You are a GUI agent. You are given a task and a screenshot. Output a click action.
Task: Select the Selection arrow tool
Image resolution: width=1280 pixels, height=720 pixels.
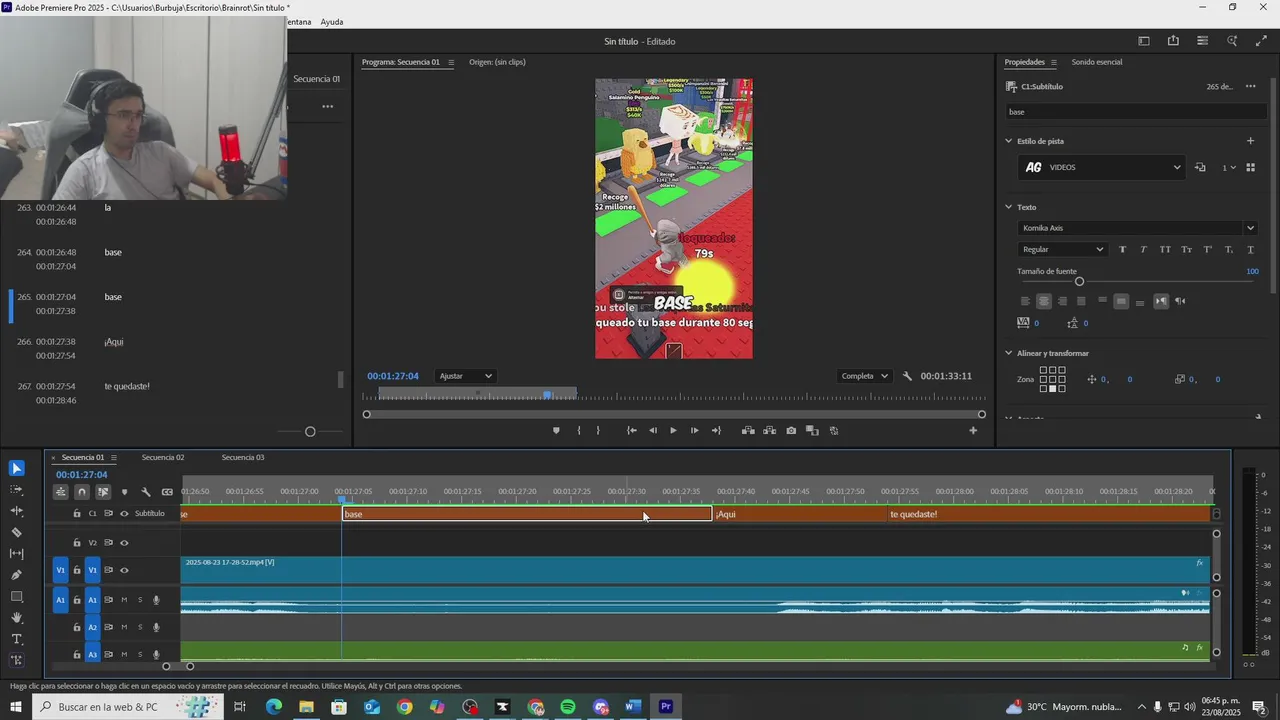(16, 468)
